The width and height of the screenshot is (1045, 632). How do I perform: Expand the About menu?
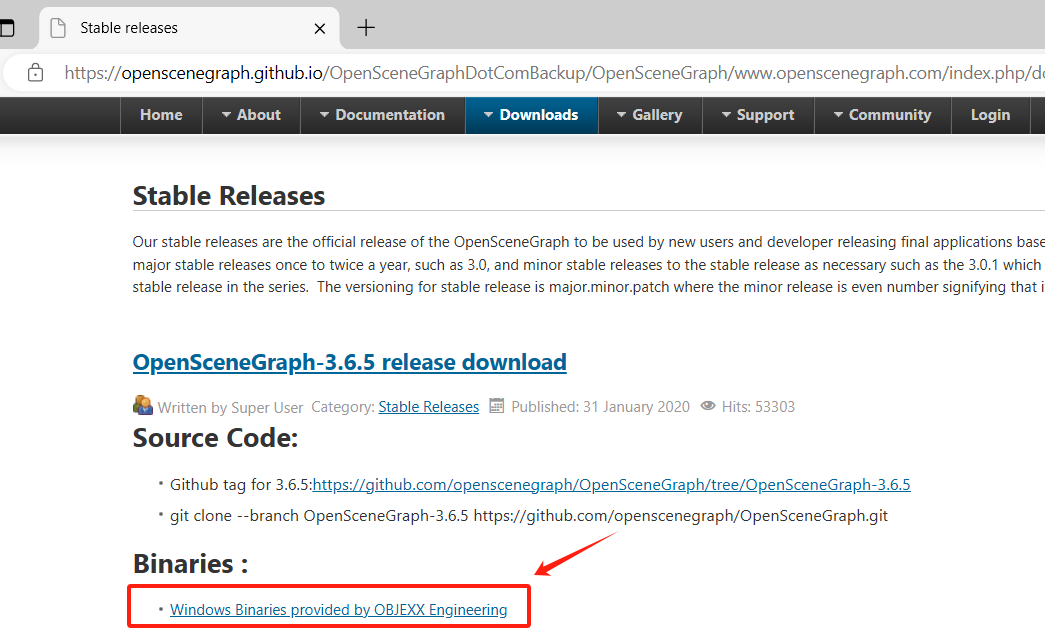[251, 115]
